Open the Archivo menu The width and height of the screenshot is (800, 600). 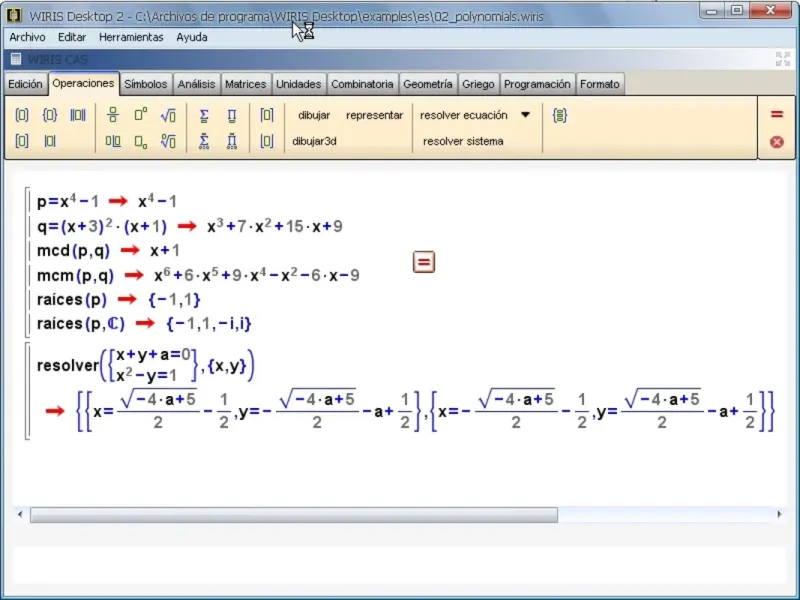[27, 37]
